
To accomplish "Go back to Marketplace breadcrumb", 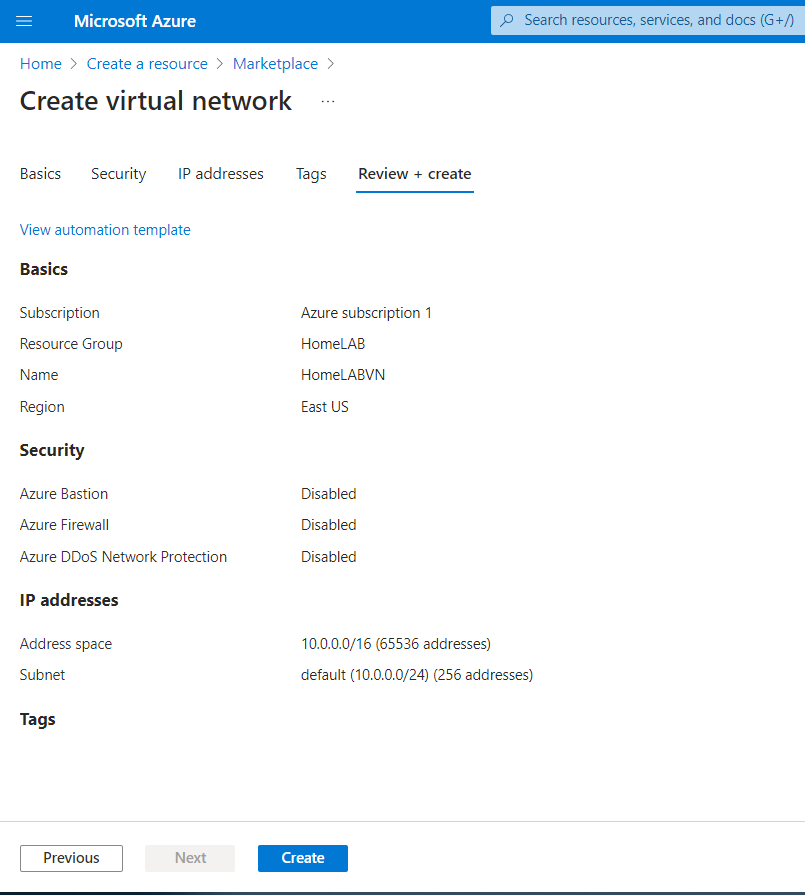I will pyautogui.click(x=275, y=64).
